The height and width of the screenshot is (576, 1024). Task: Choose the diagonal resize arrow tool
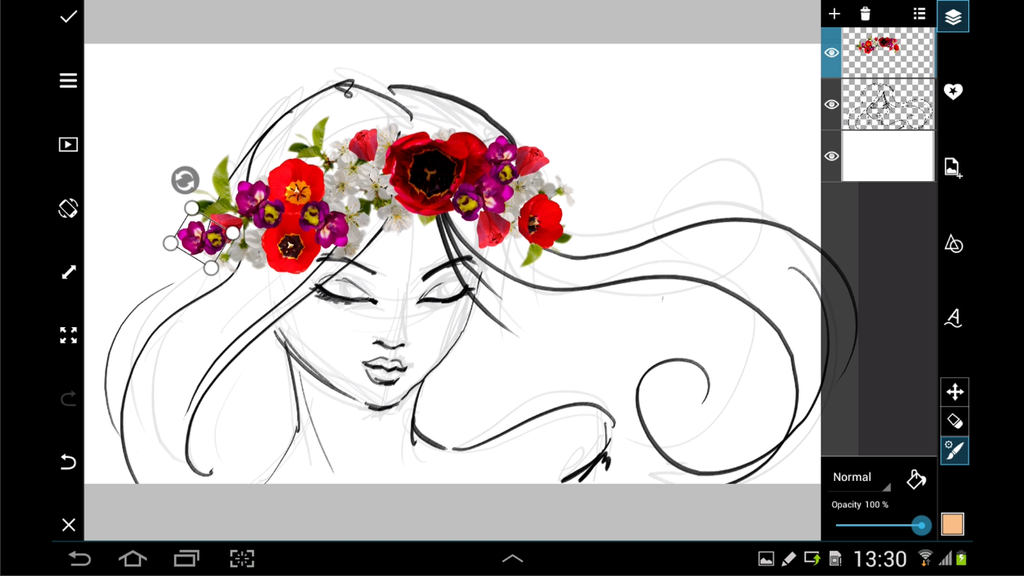click(69, 272)
